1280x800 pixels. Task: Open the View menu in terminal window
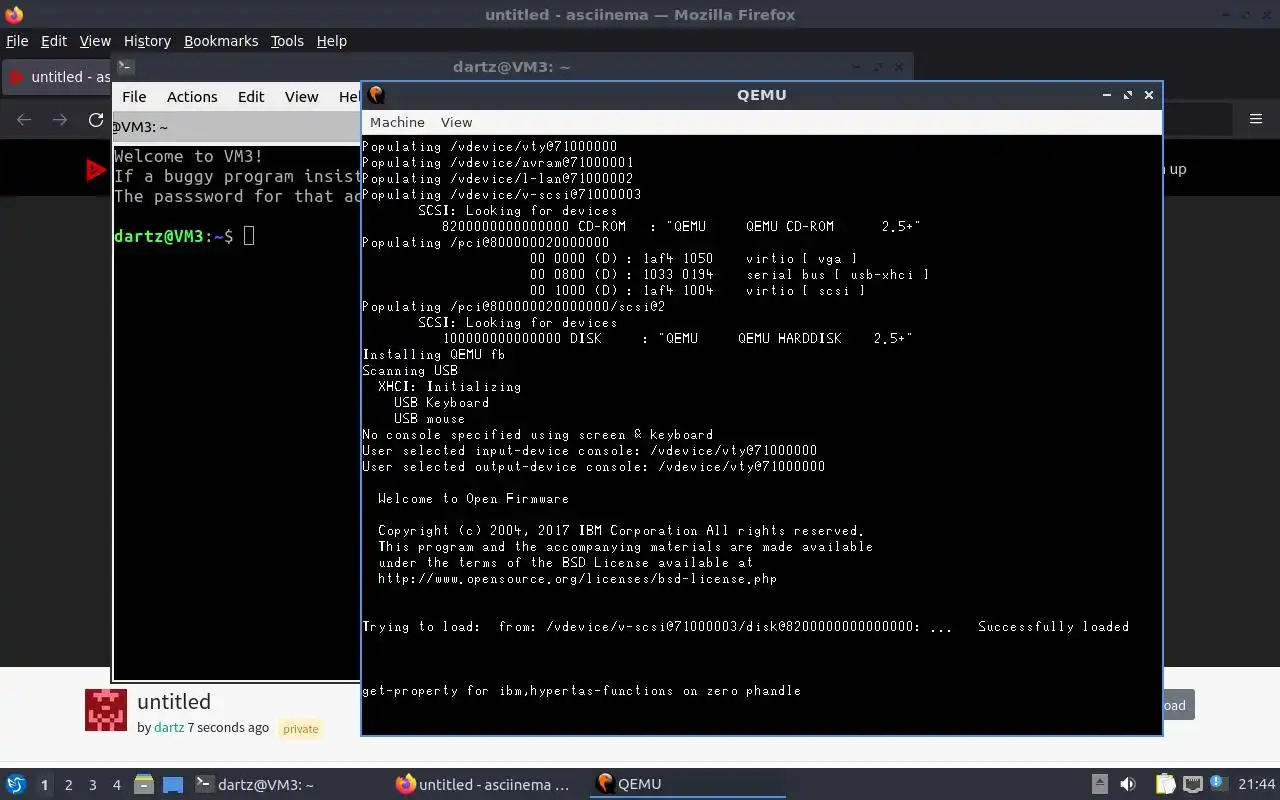[x=301, y=97]
